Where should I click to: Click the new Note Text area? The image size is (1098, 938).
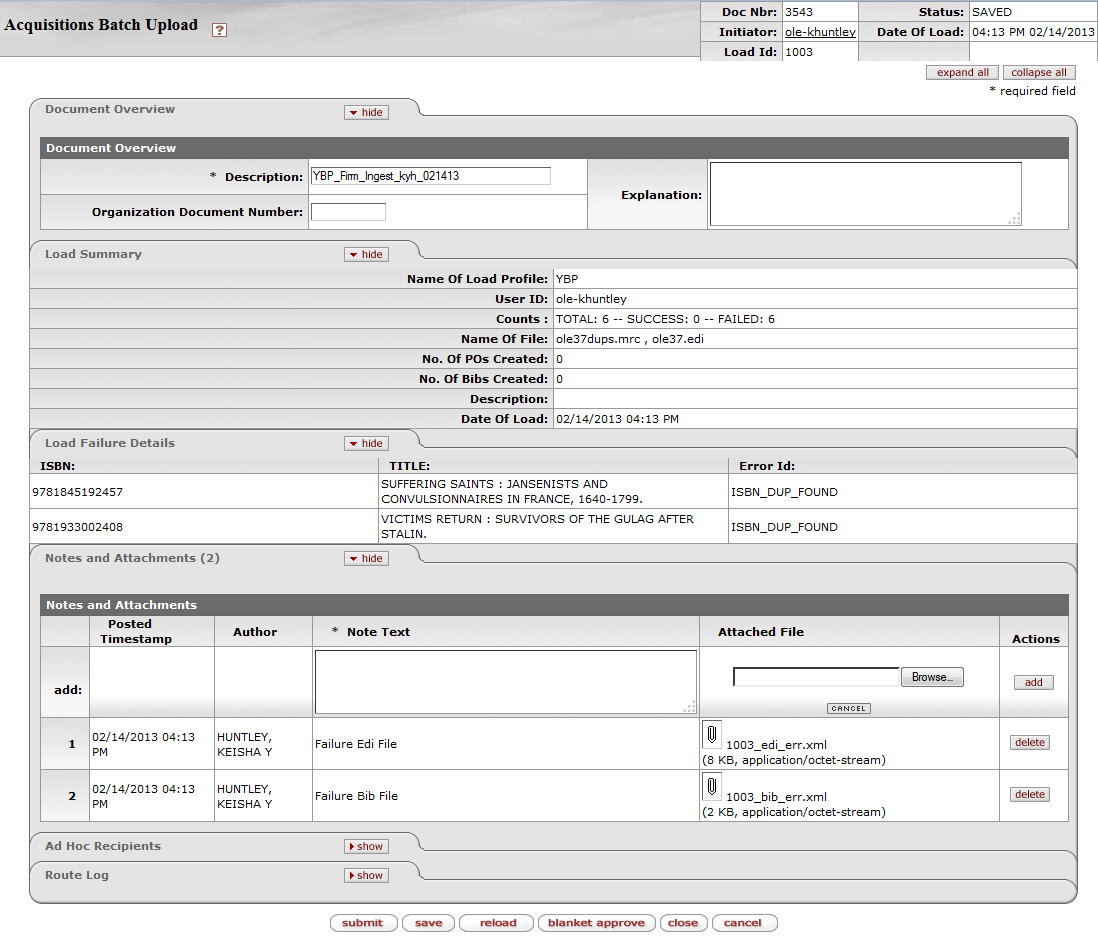point(506,682)
